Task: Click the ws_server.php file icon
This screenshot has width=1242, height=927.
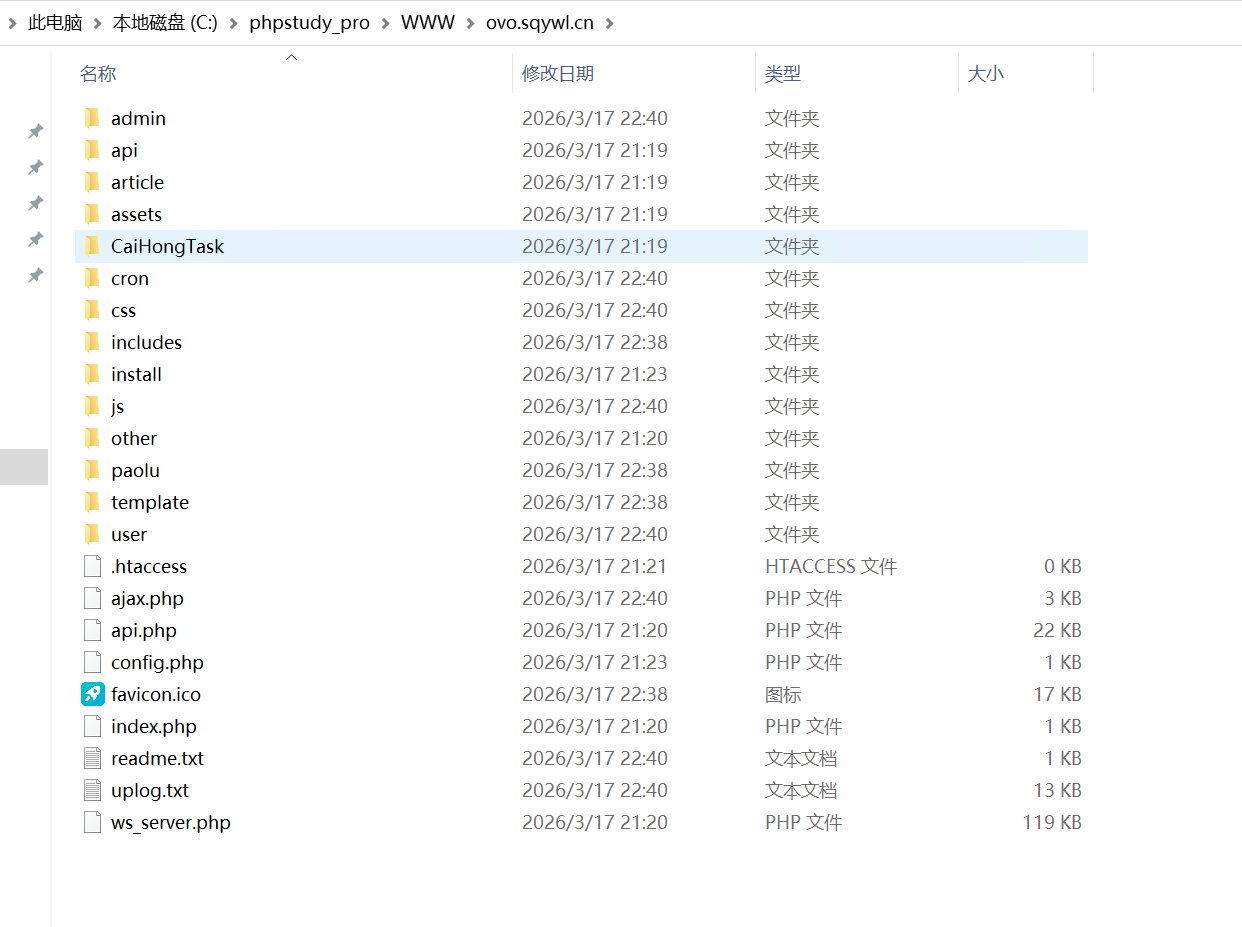Action: click(92, 822)
